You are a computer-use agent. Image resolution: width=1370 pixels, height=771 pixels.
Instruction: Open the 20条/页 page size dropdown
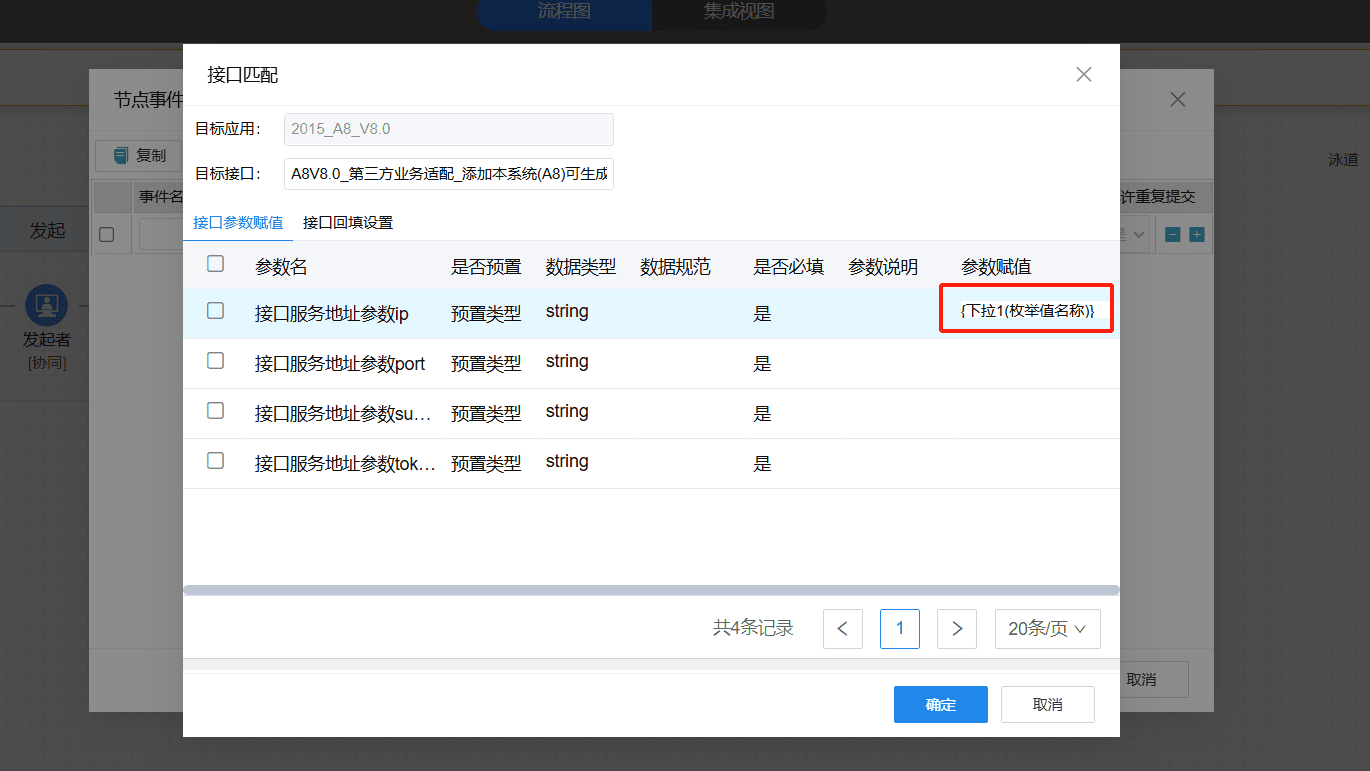[1048, 629]
